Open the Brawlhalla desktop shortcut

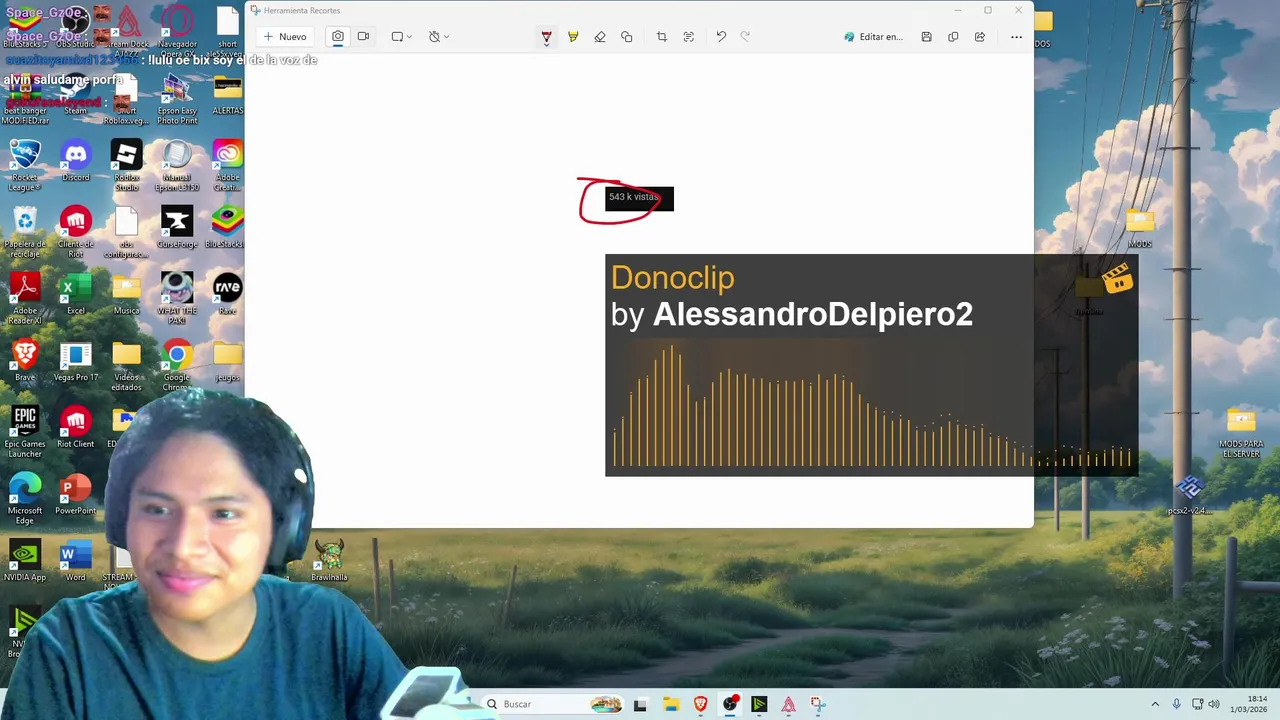tap(329, 561)
